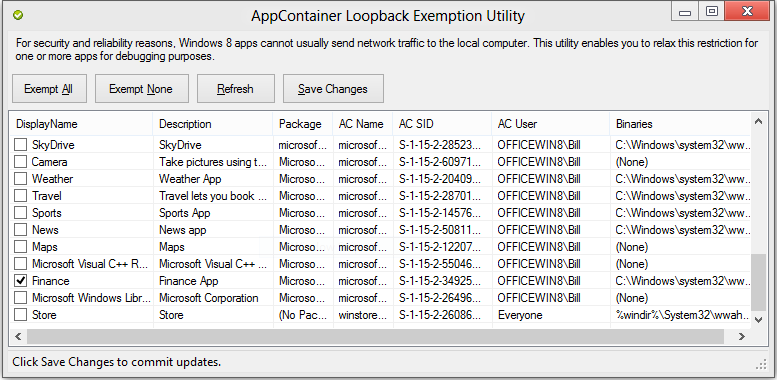Click the 'Click Save Changes to commit updates.' status text
777x380 pixels.
117,362
